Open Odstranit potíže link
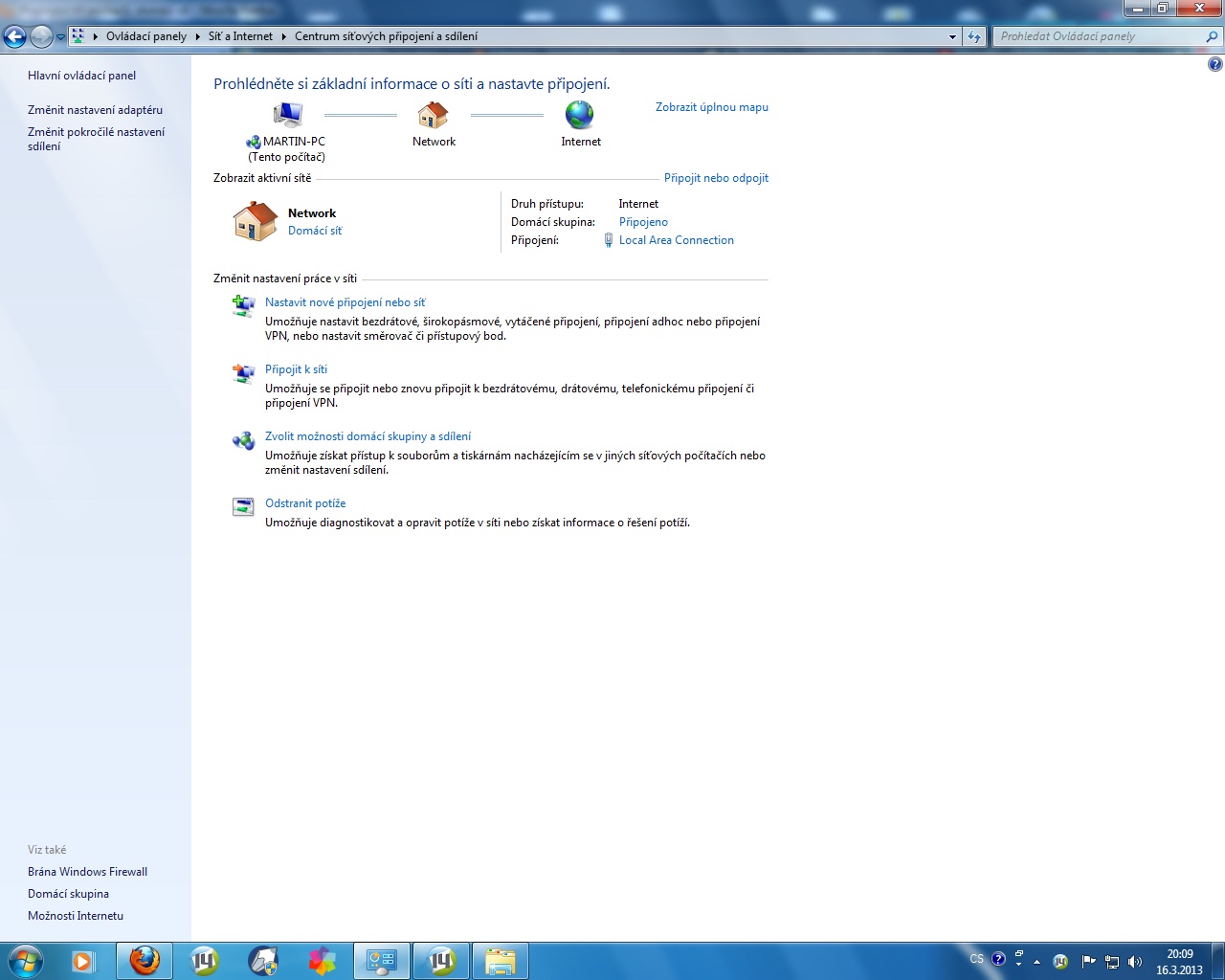The width and height of the screenshot is (1225, 980). pos(305,503)
